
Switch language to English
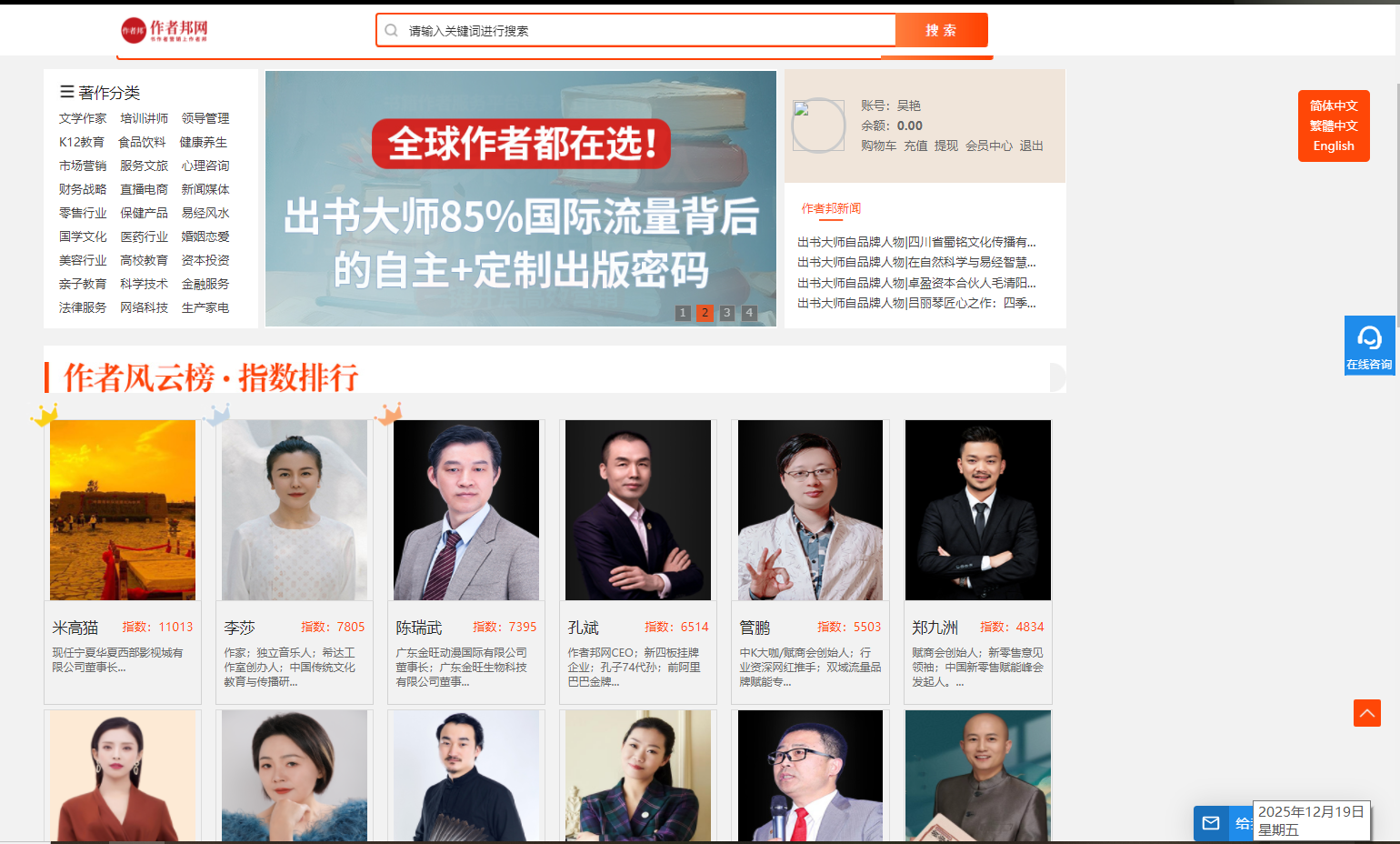point(1334,146)
